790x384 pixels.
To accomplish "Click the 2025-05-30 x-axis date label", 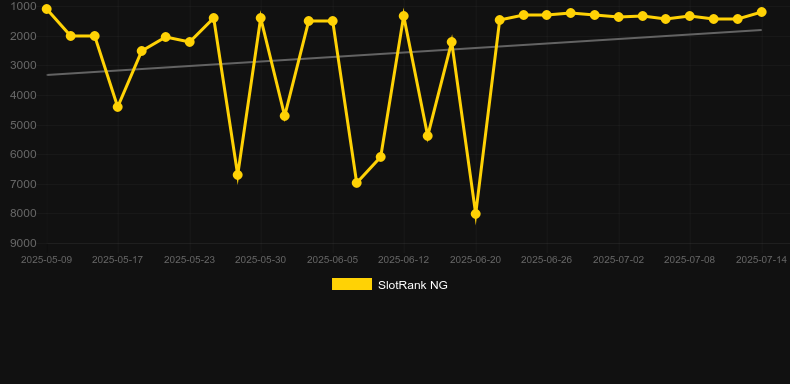I will click(260, 260).
